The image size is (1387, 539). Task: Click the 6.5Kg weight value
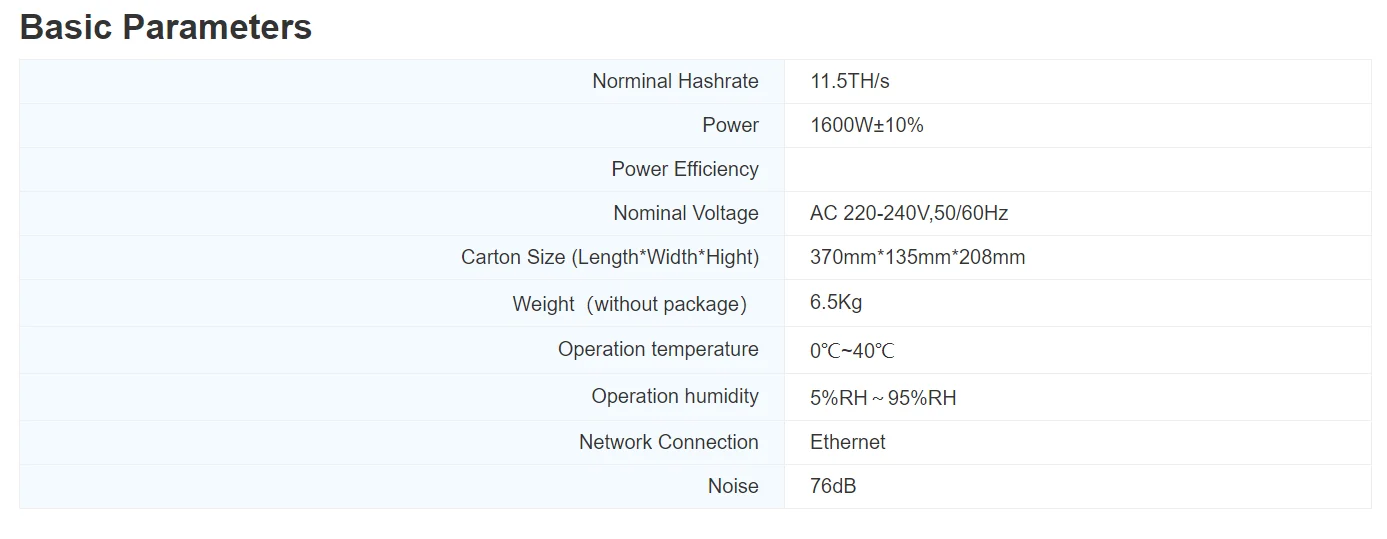[836, 302]
